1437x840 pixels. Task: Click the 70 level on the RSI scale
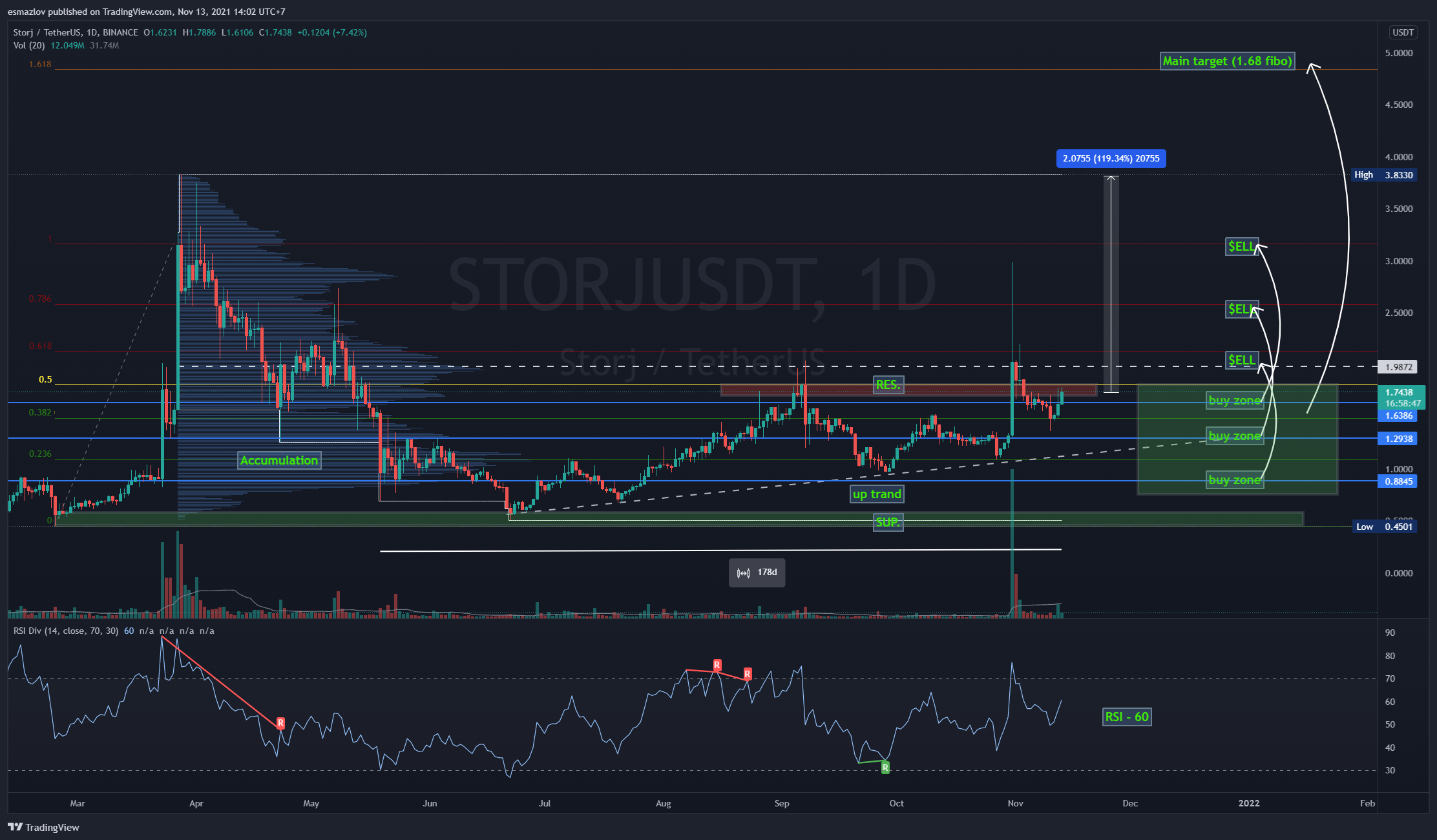point(1390,678)
